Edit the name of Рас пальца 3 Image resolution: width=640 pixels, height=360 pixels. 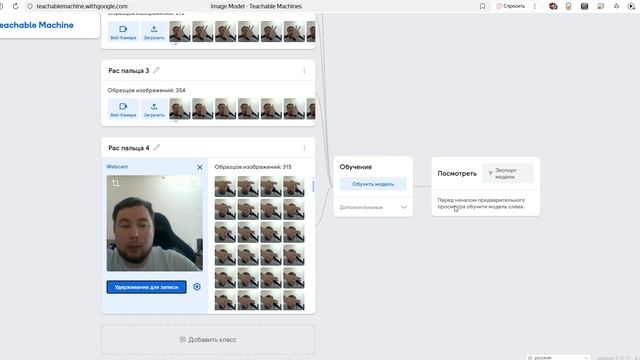click(156, 70)
